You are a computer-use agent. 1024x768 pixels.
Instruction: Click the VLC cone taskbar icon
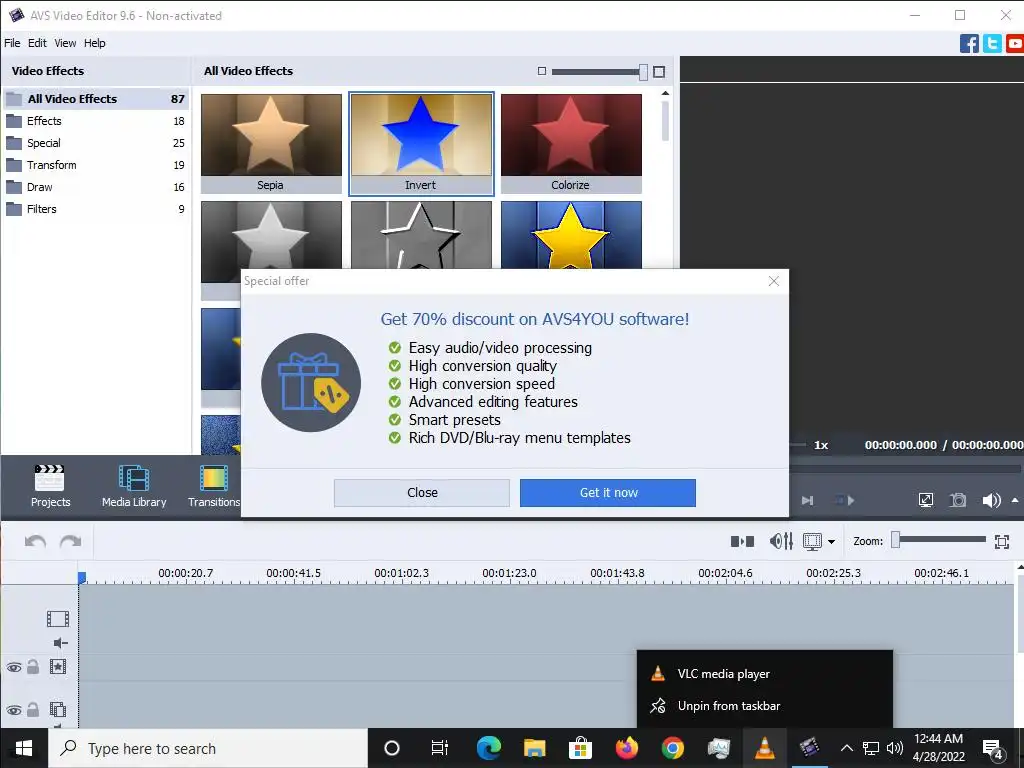[764, 748]
